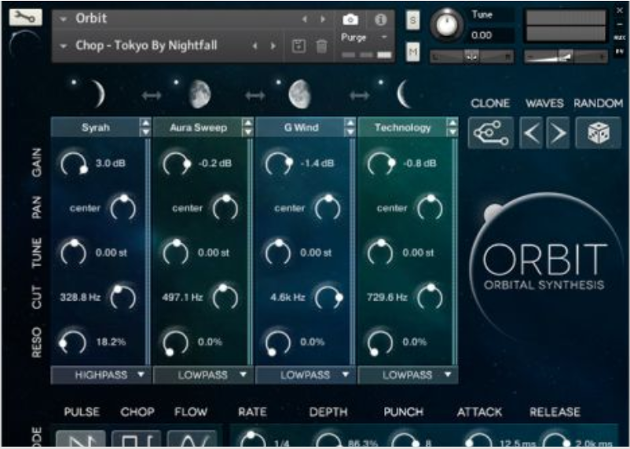Click link arrows between Aura Sweep and G Wind
The width and height of the screenshot is (630, 449).
coord(255,96)
